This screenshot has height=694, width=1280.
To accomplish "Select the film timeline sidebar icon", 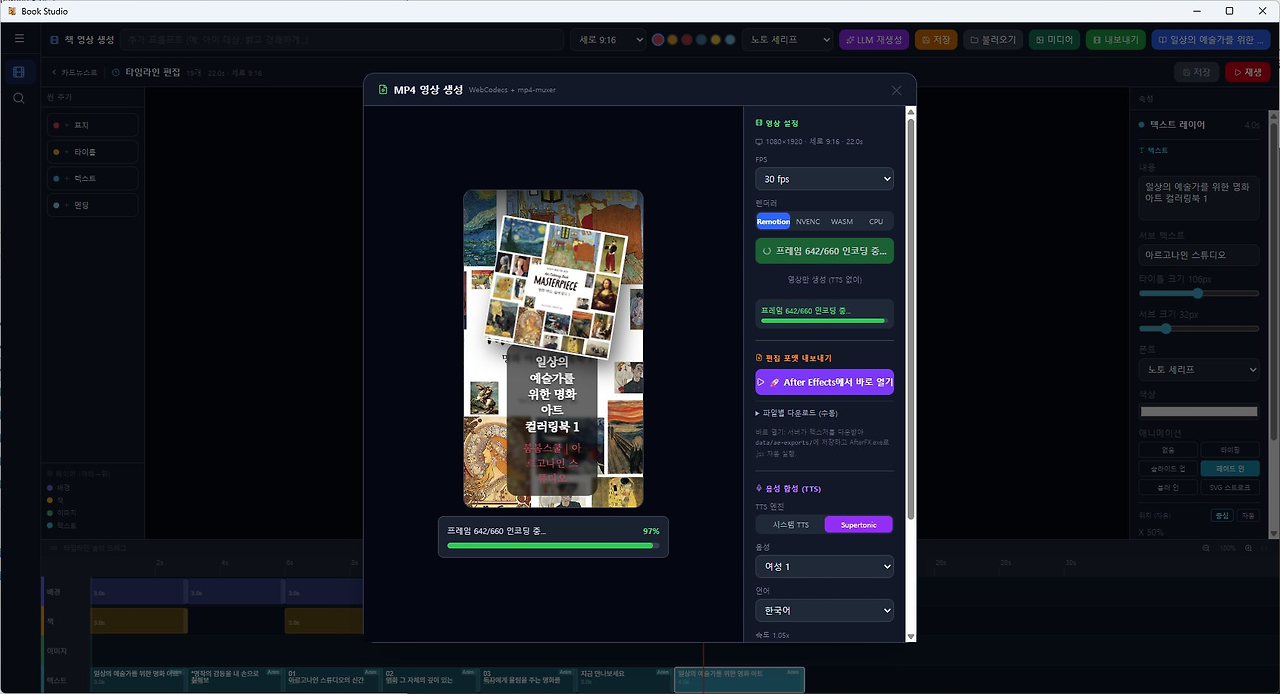I will pos(19,72).
